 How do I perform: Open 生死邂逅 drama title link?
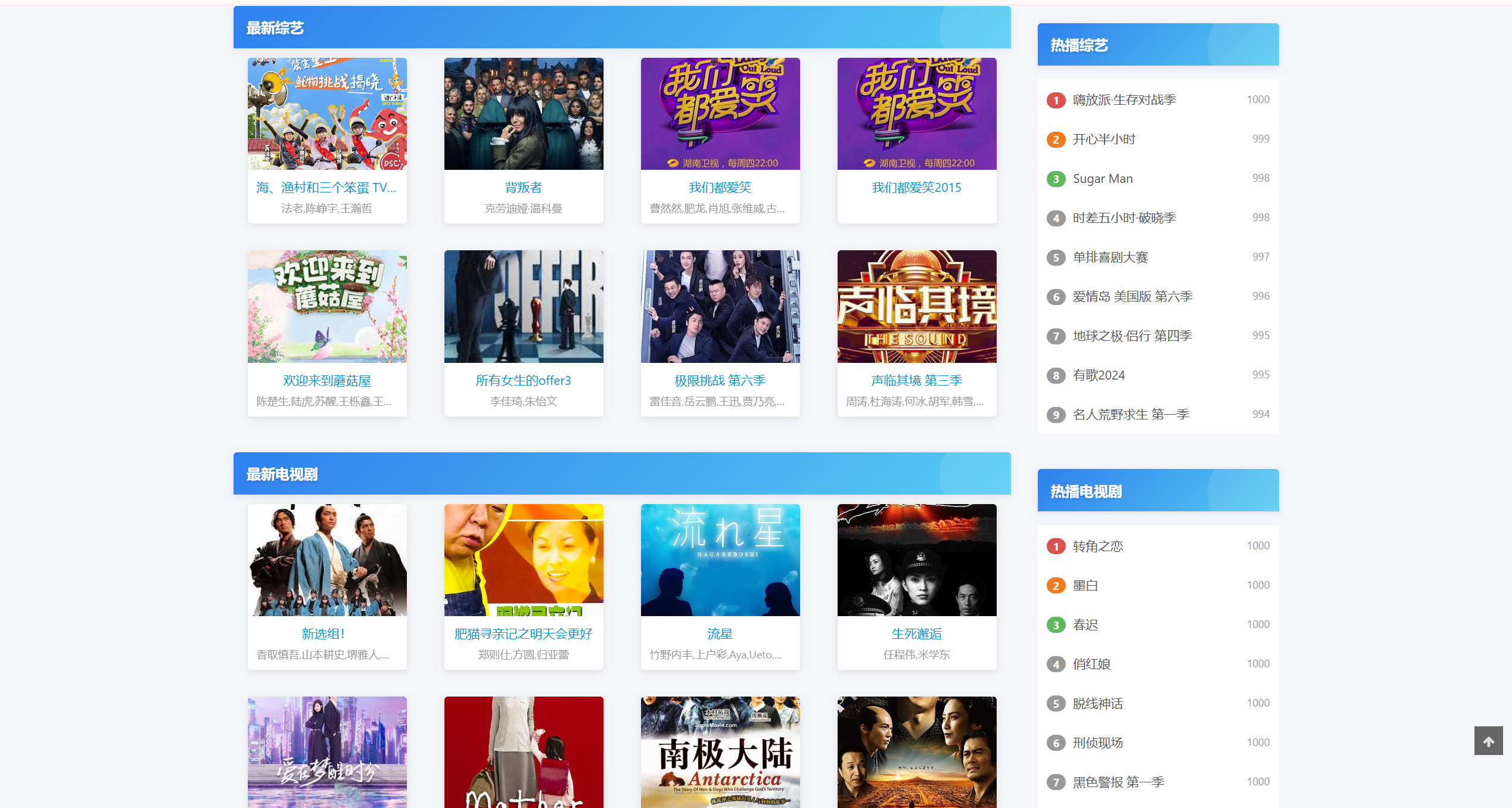(916, 634)
